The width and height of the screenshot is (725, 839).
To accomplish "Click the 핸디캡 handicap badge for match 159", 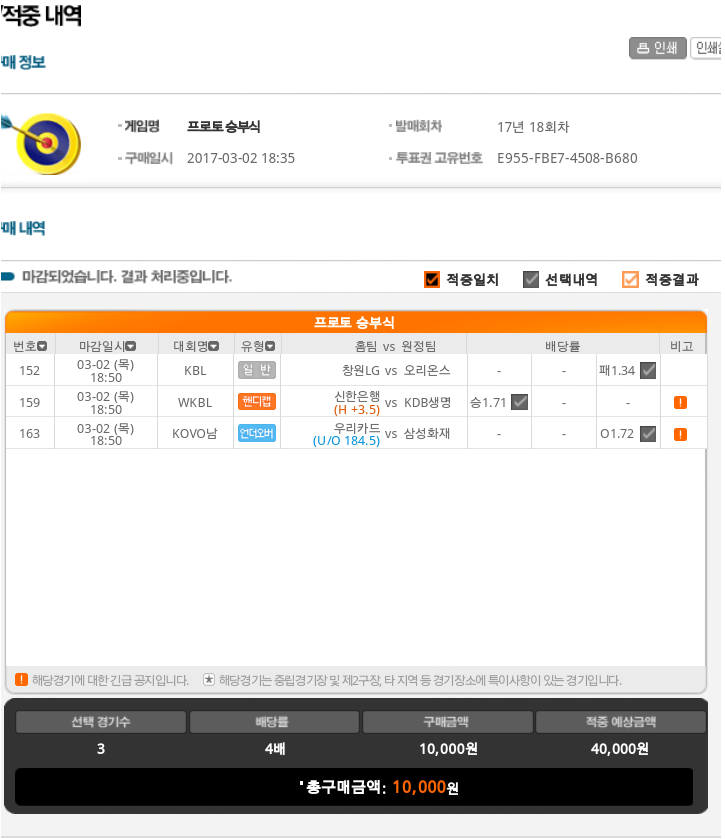I will [x=257, y=401].
